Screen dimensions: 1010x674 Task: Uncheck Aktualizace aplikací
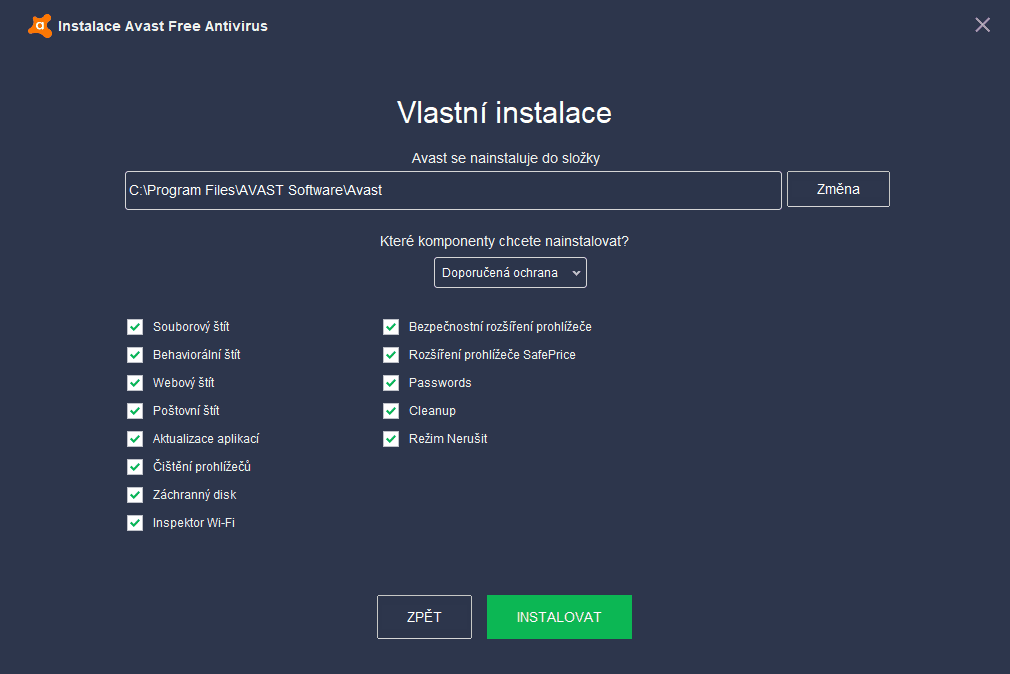click(135, 438)
